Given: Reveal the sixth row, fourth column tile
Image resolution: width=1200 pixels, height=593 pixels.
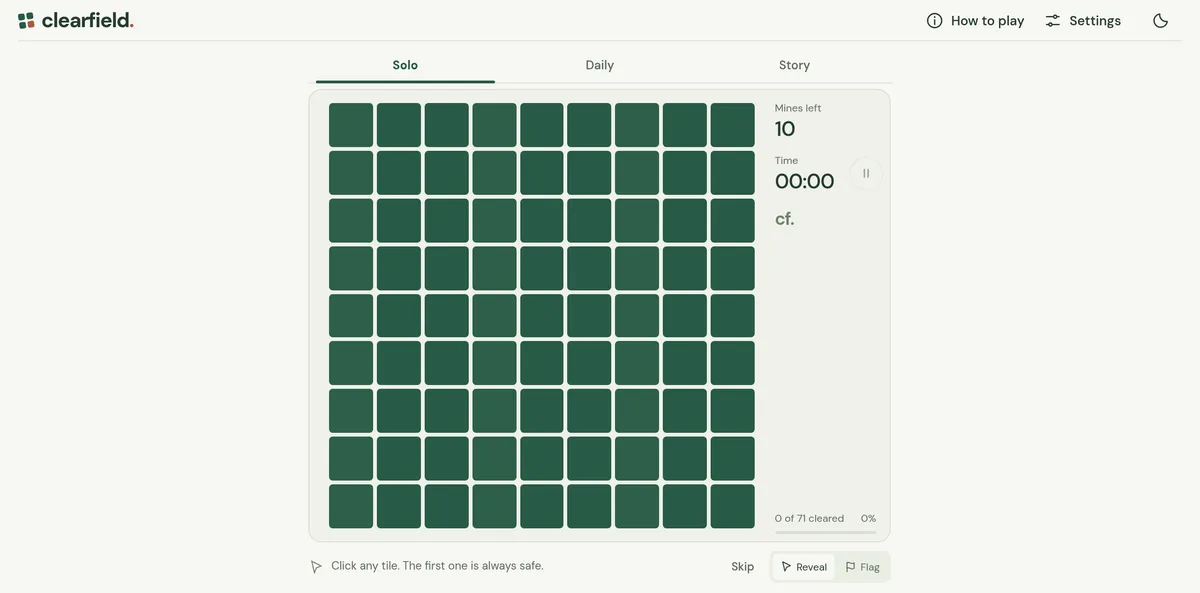Looking at the screenshot, I should tap(495, 364).
